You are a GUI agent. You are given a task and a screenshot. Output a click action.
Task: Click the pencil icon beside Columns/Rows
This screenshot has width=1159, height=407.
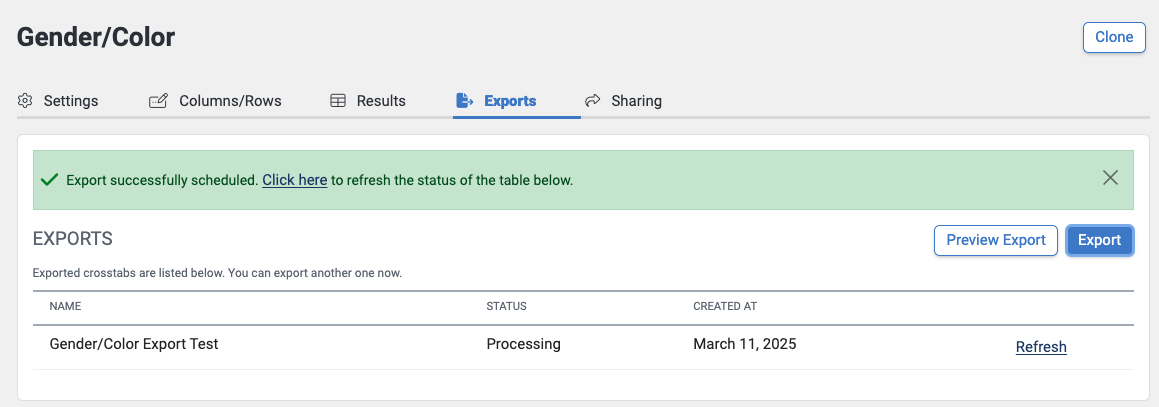[157, 100]
